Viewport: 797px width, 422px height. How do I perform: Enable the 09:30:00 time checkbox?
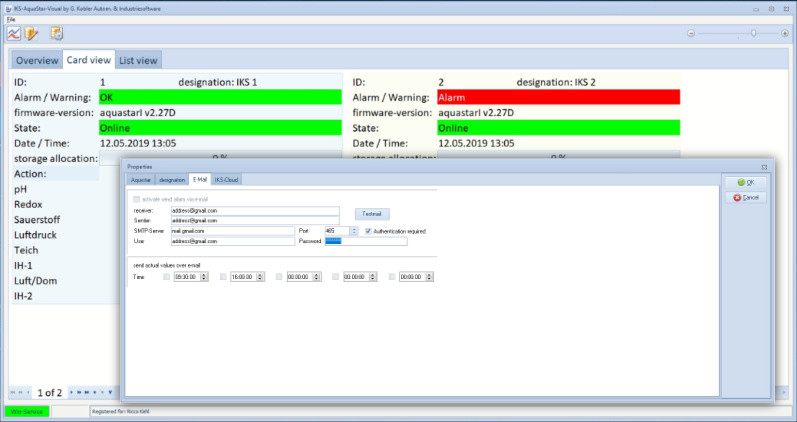[166, 276]
